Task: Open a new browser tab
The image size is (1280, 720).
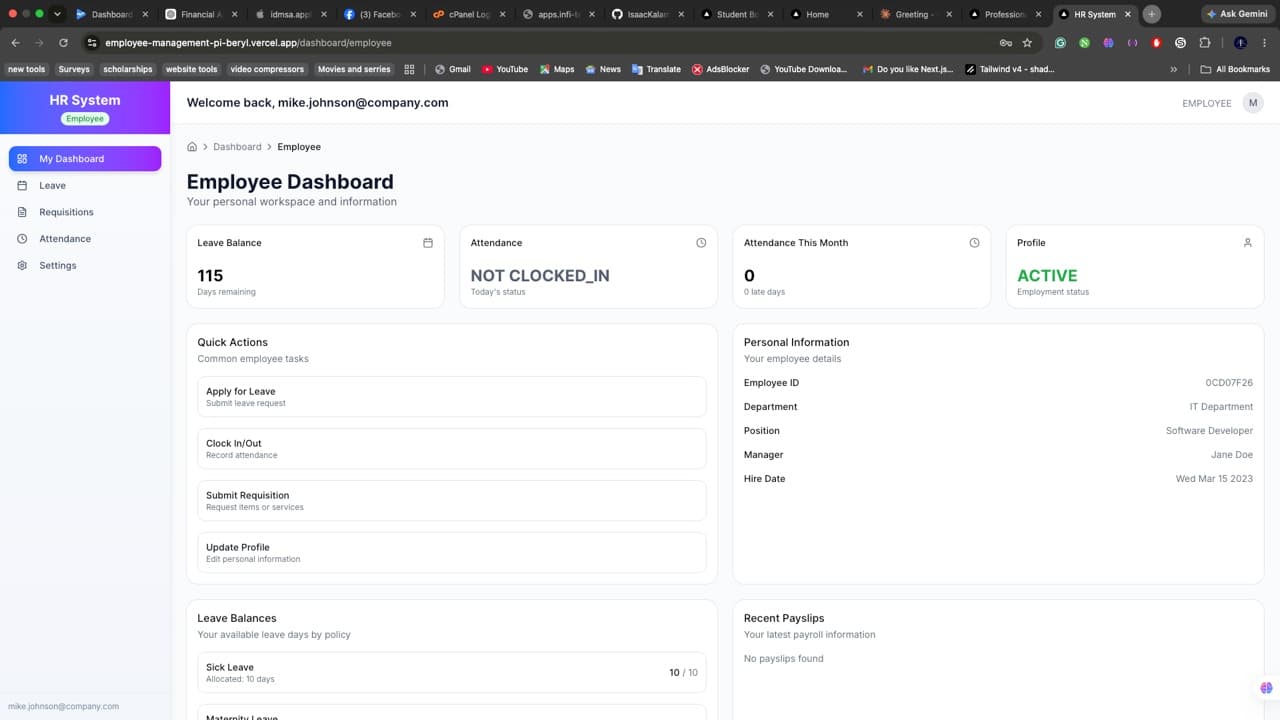Action: point(1152,14)
